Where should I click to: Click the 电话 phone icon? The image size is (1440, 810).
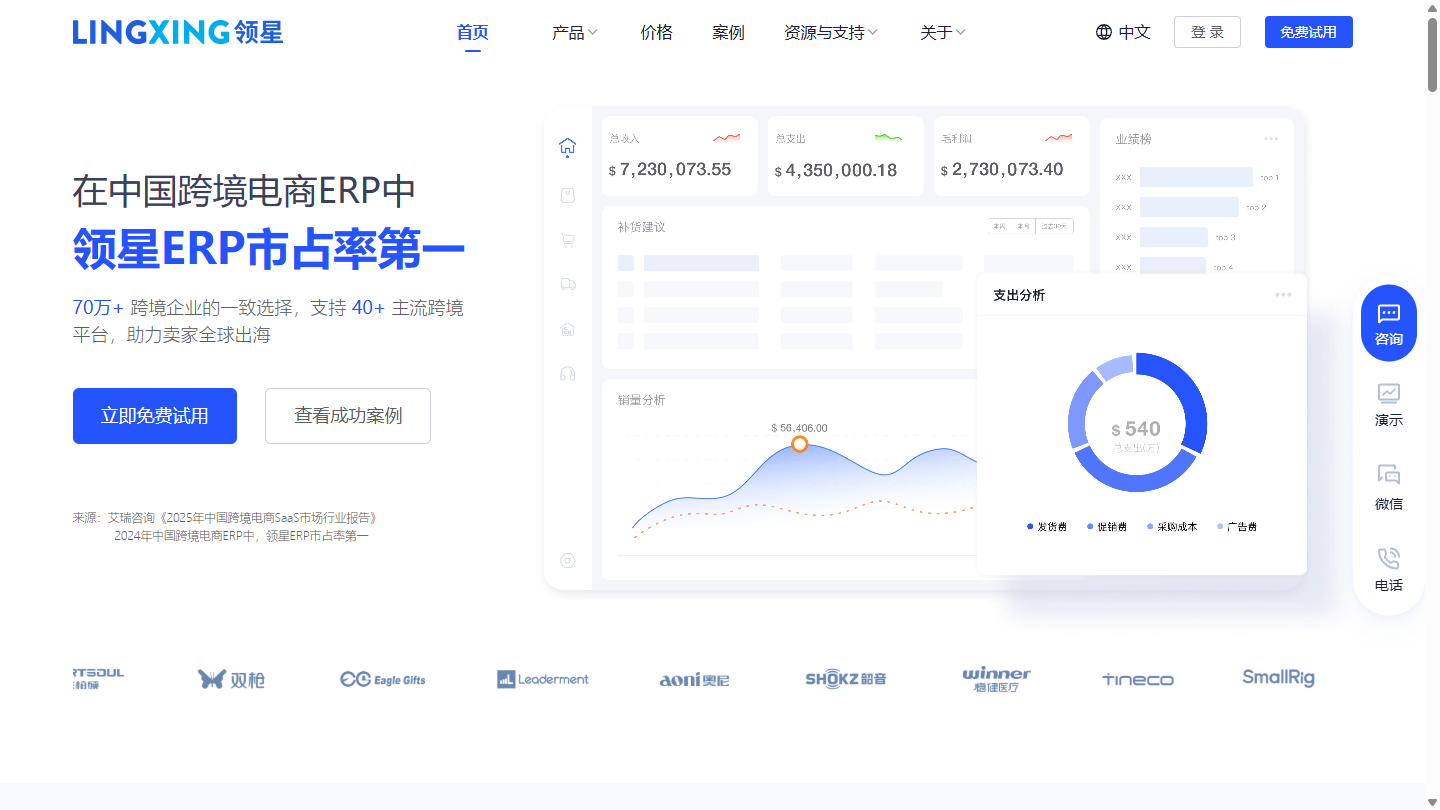coord(1389,558)
